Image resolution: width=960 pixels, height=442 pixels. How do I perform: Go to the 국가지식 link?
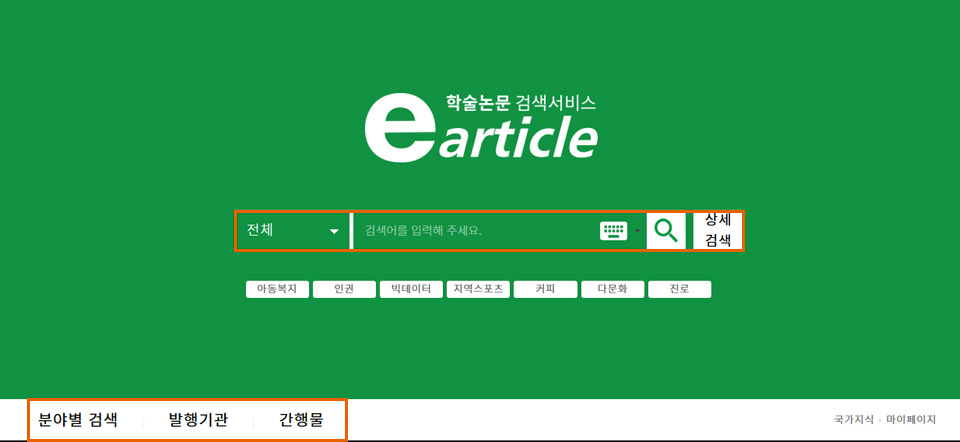(854, 420)
